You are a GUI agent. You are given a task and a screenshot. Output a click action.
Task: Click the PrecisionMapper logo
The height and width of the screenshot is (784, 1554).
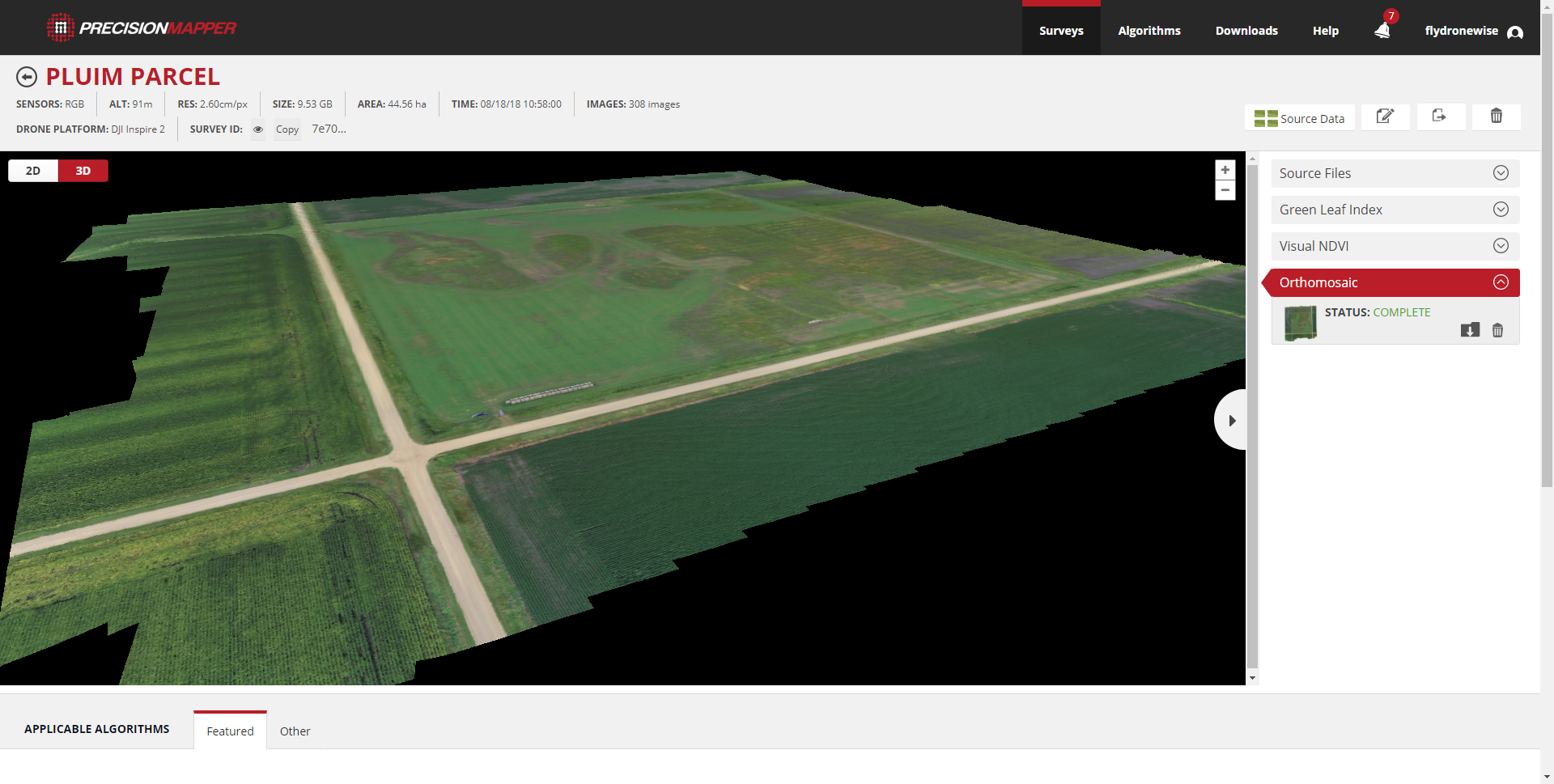pos(142,28)
